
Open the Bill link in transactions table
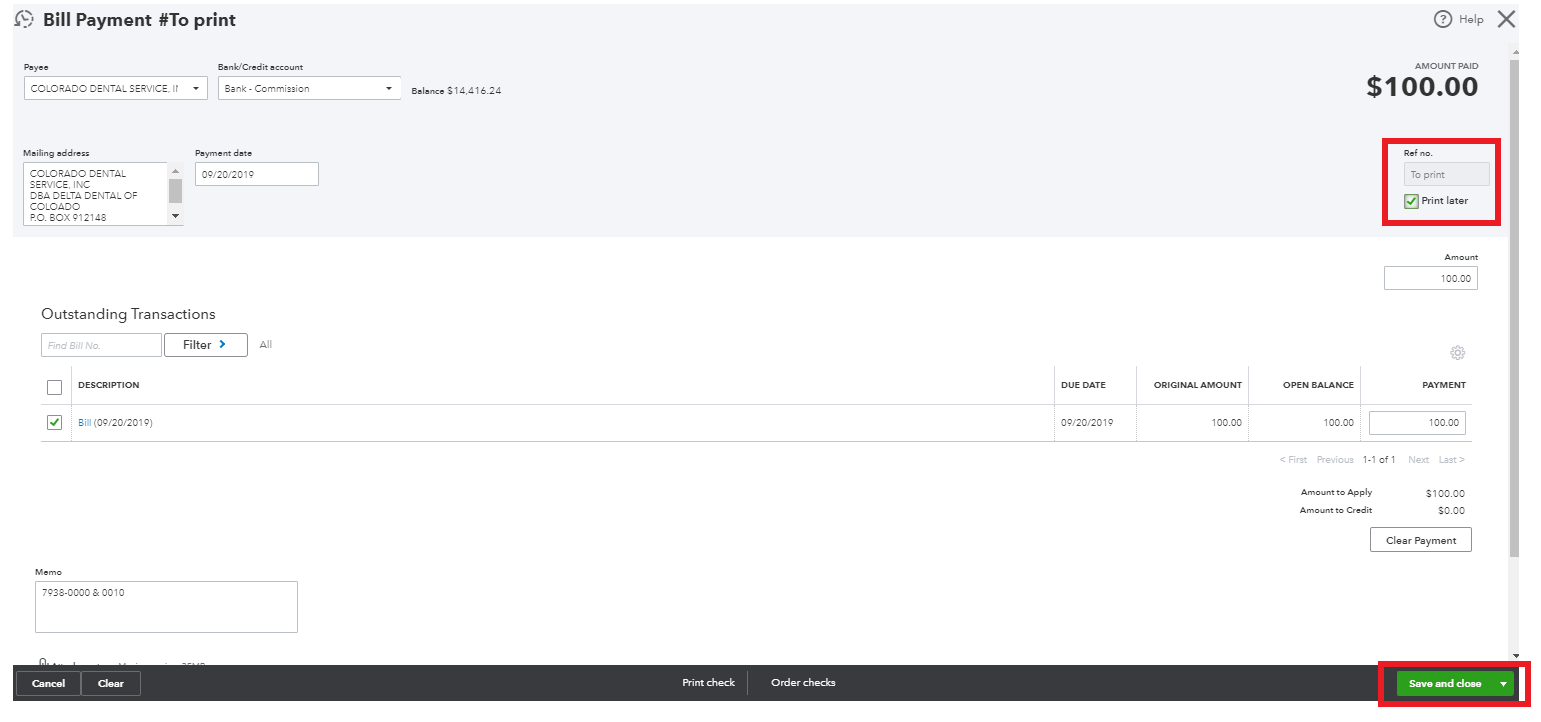click(84, 423)
